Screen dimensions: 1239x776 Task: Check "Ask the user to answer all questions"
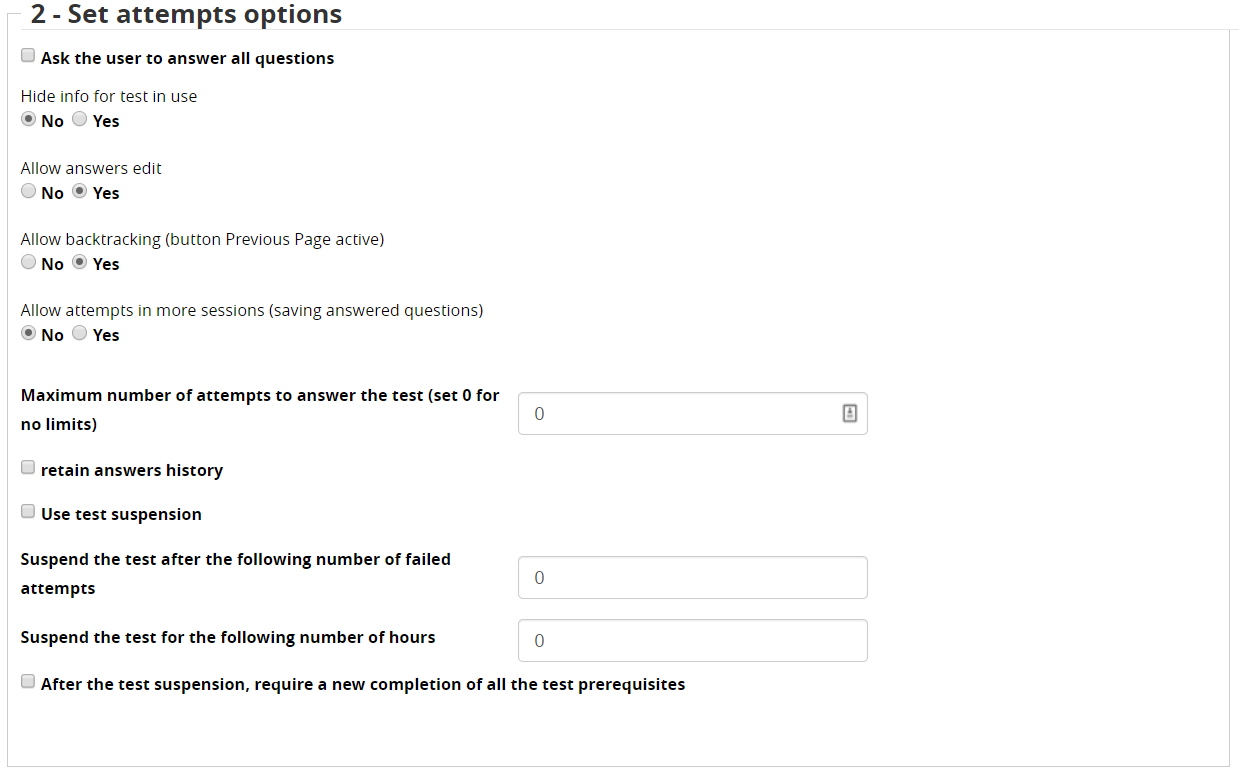(x=27, y=55)
